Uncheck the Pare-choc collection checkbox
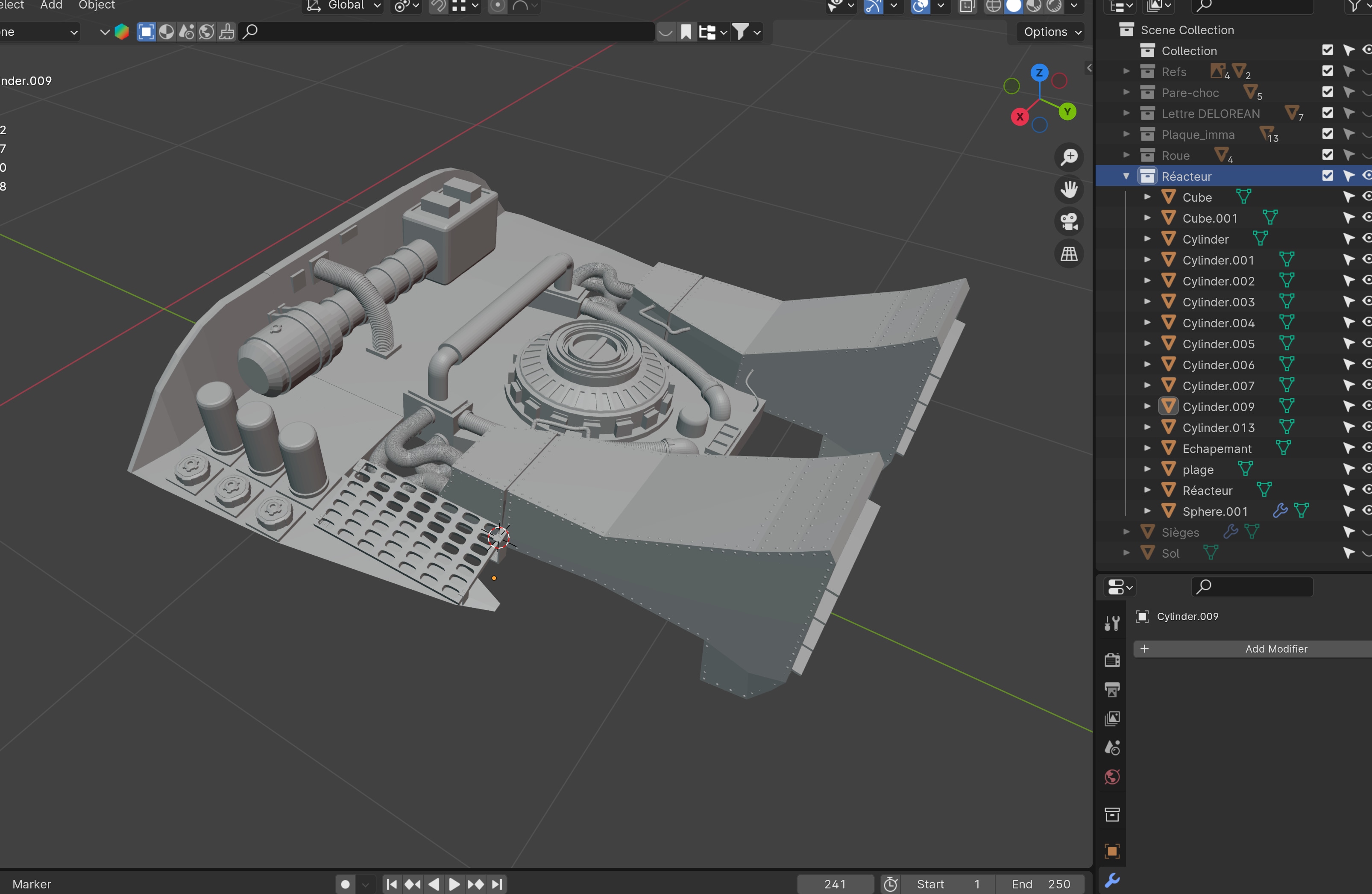The image size is (1372, 894). coord(1328,92)
